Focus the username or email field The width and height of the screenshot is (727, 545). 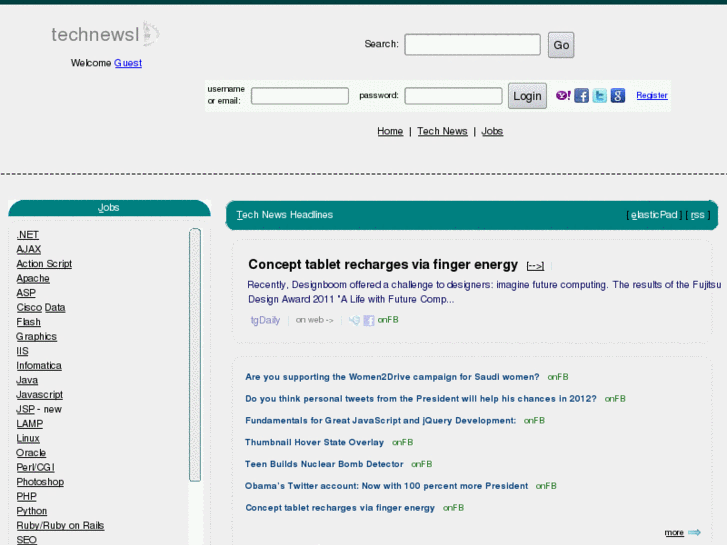coord(300,96)
